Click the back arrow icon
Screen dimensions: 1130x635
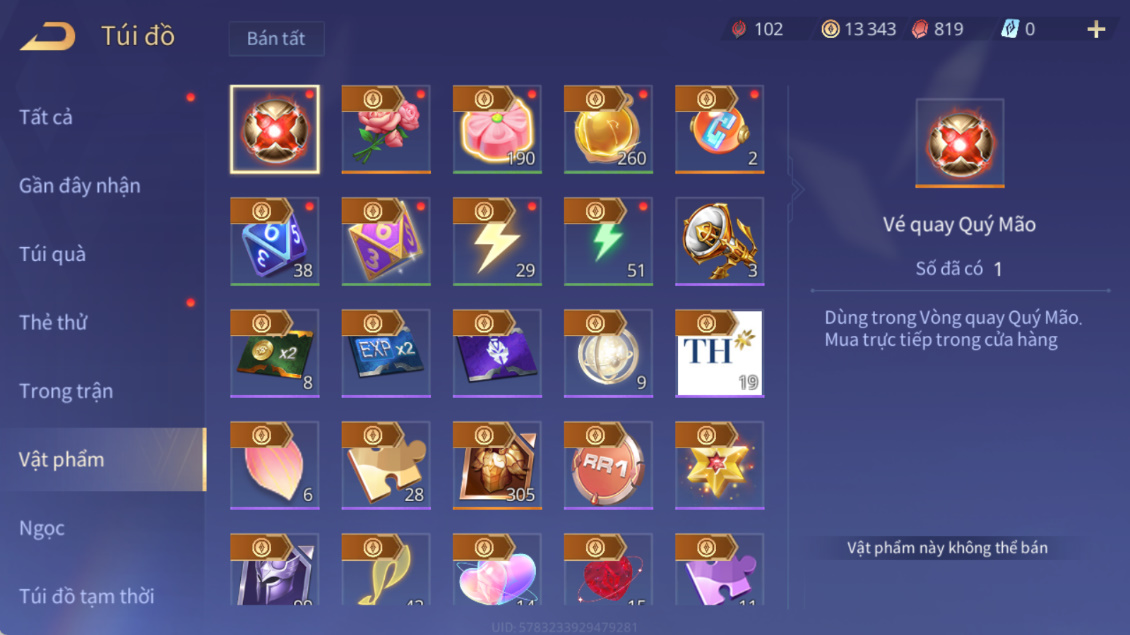(x=48, y=36)
